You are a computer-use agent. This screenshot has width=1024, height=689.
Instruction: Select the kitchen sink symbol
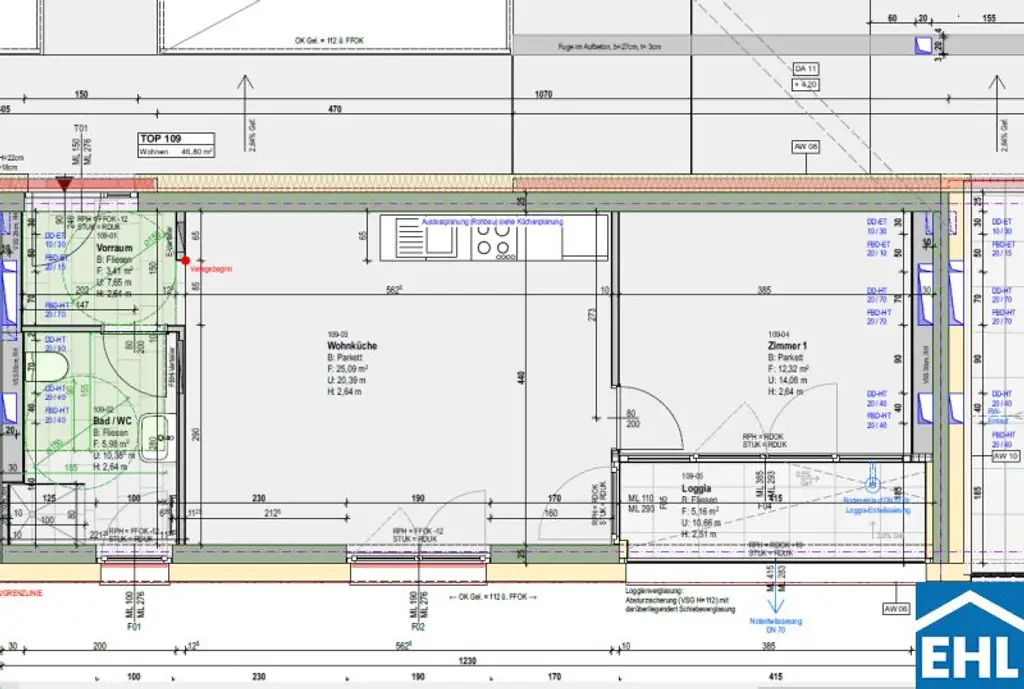click(425, 238)
